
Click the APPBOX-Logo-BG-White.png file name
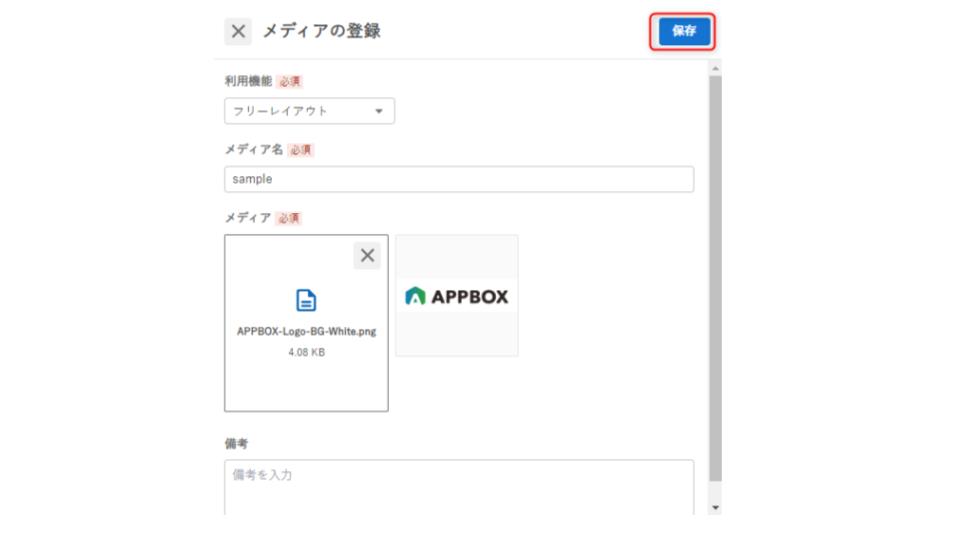pos(306,331)
